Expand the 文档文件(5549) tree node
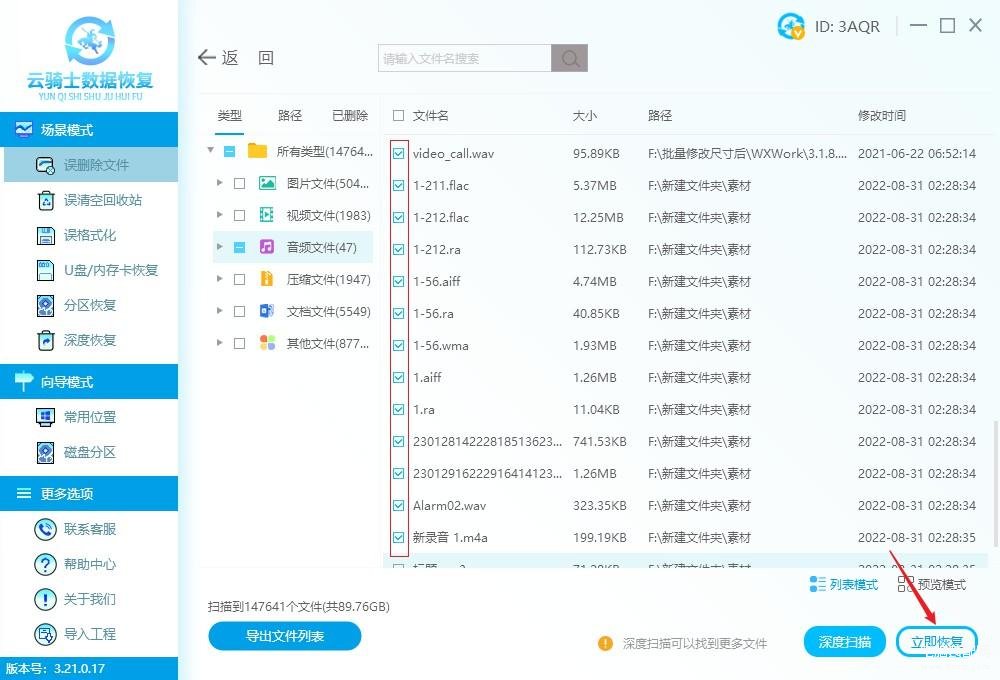The image size is (1000, 680). coord(220,311)
